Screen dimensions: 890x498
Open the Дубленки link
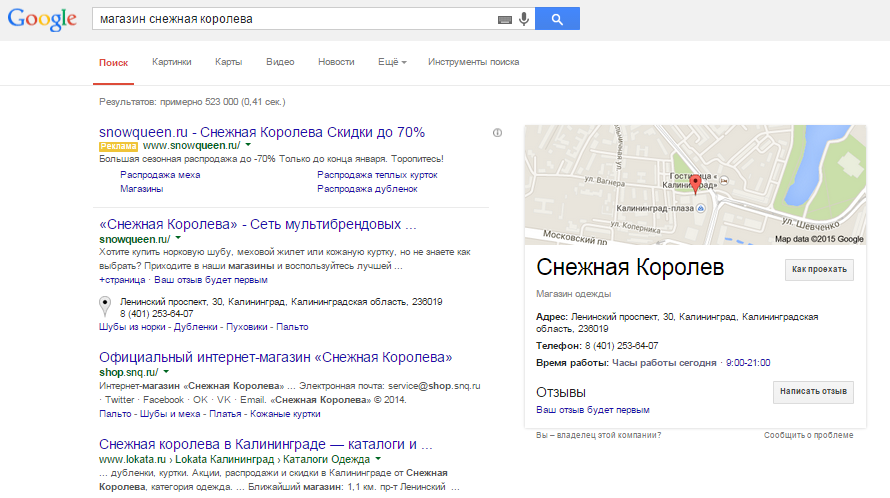pyautogui.click(x=195, y=327)
